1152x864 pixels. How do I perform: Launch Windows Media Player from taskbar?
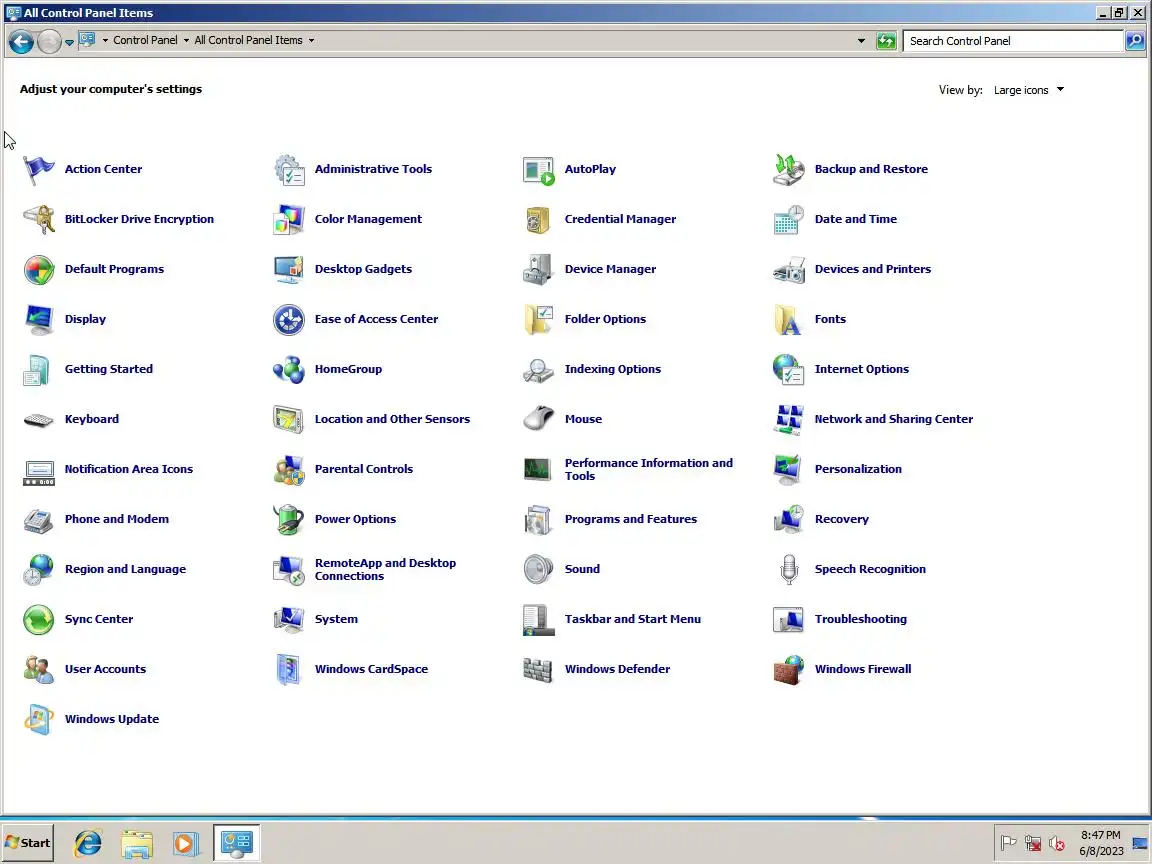point(186,843)
